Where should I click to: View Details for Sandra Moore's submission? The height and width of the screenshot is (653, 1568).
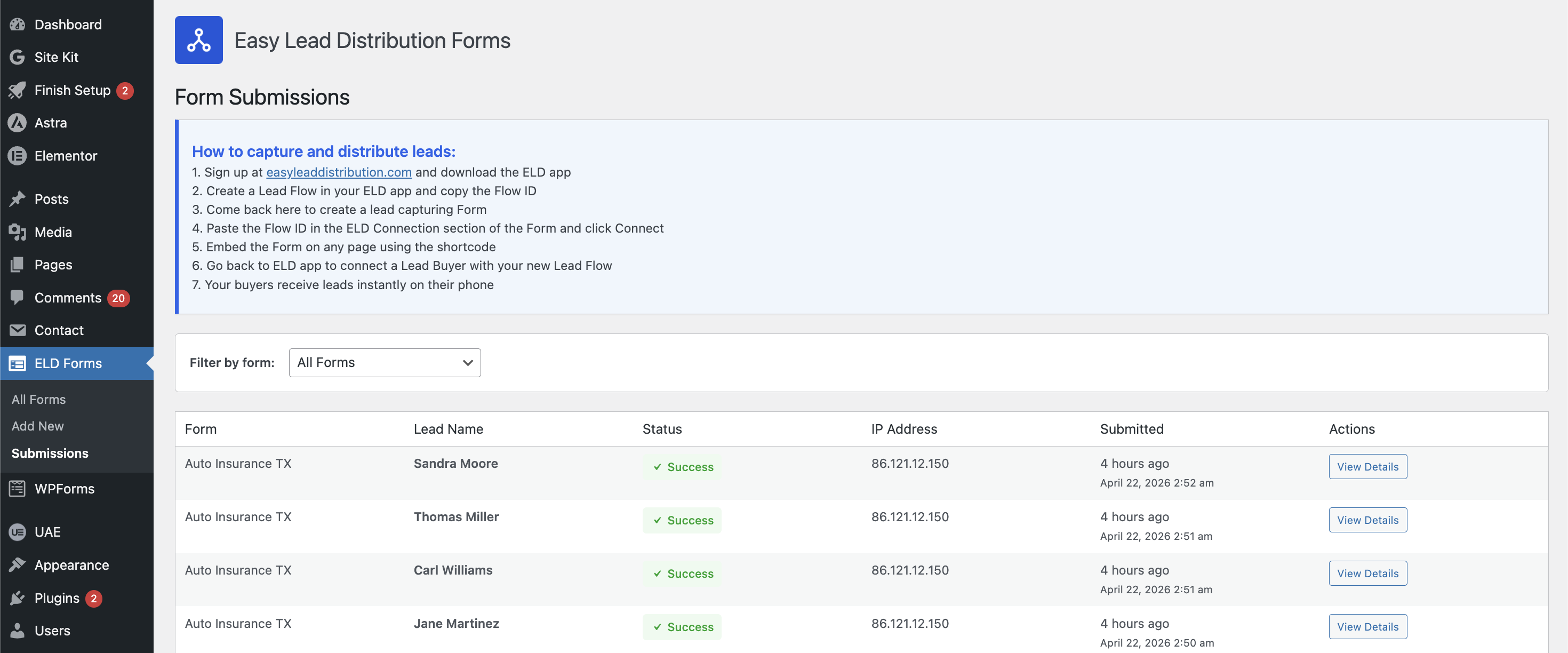[1367, 467]
